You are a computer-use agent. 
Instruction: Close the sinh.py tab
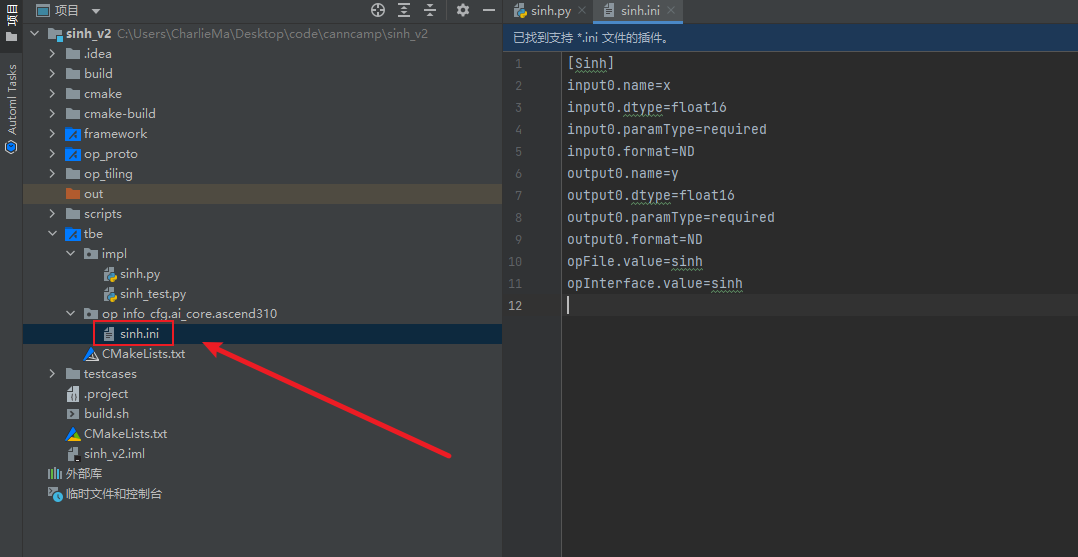click(x=582, y=11)
